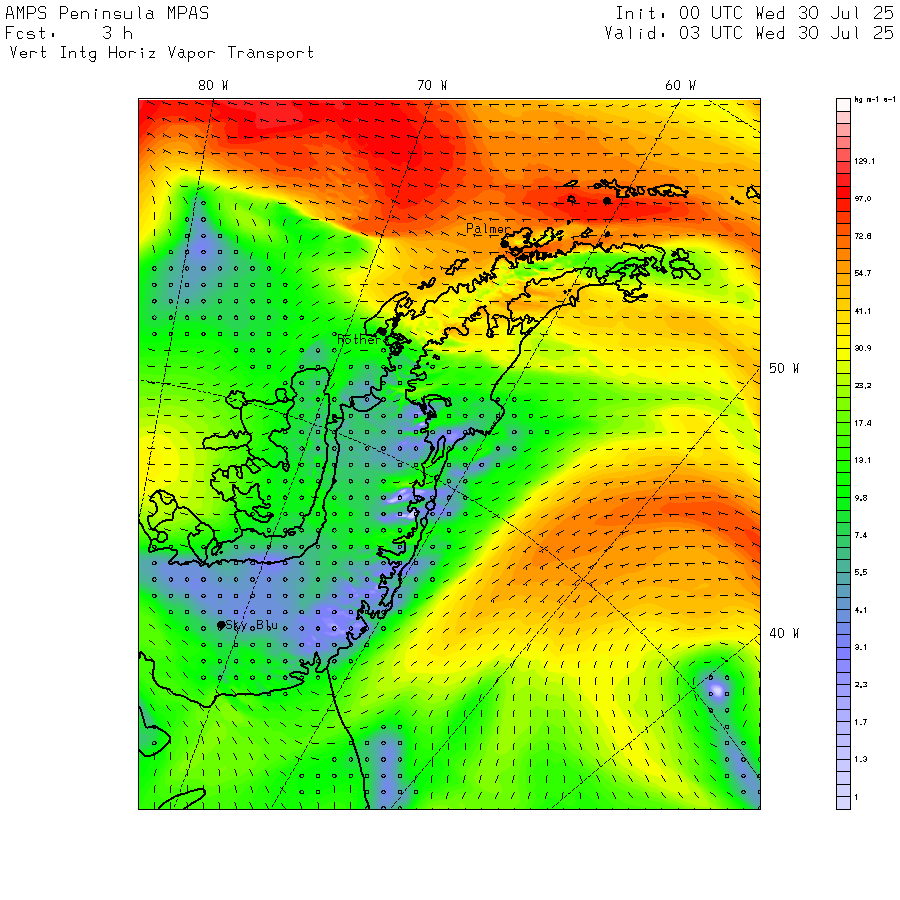Image resolution: width=900 pixels, height=900 pixels.
Task: Click the Sky Blu station marker dot
Action: click(x=221, y=625)
